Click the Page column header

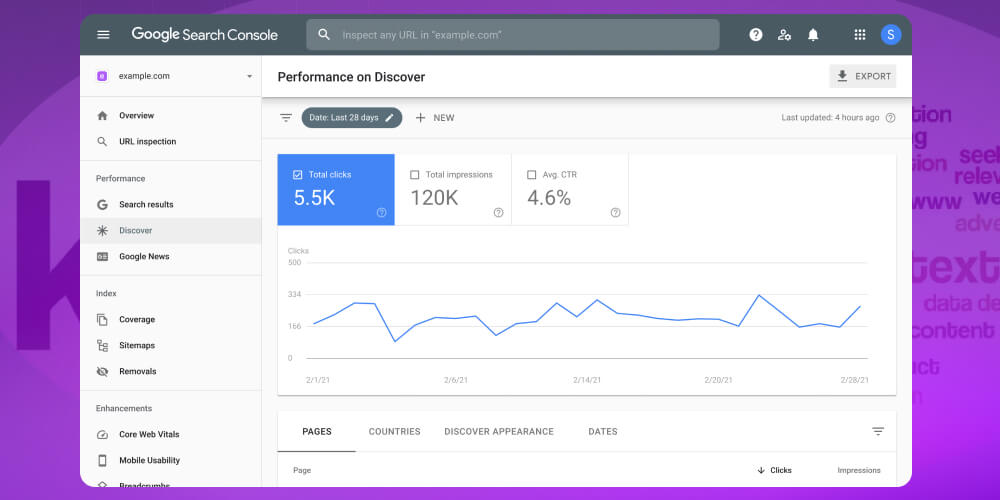point(302,471)
